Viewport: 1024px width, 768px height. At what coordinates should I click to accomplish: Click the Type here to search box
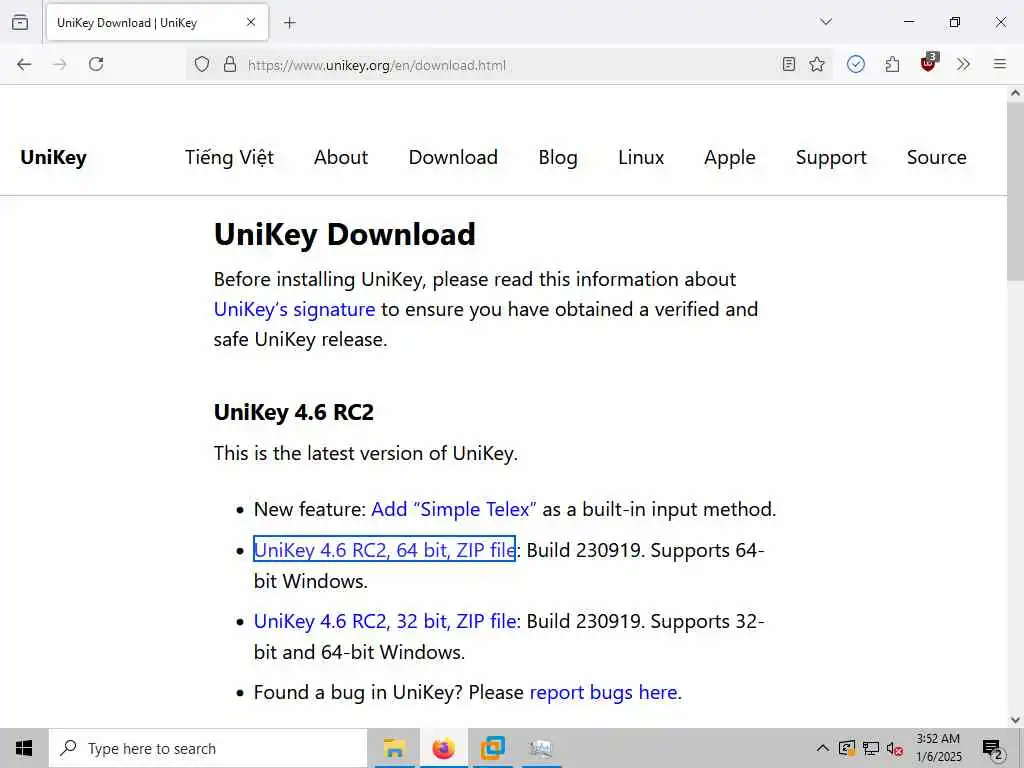coord(208,748)
